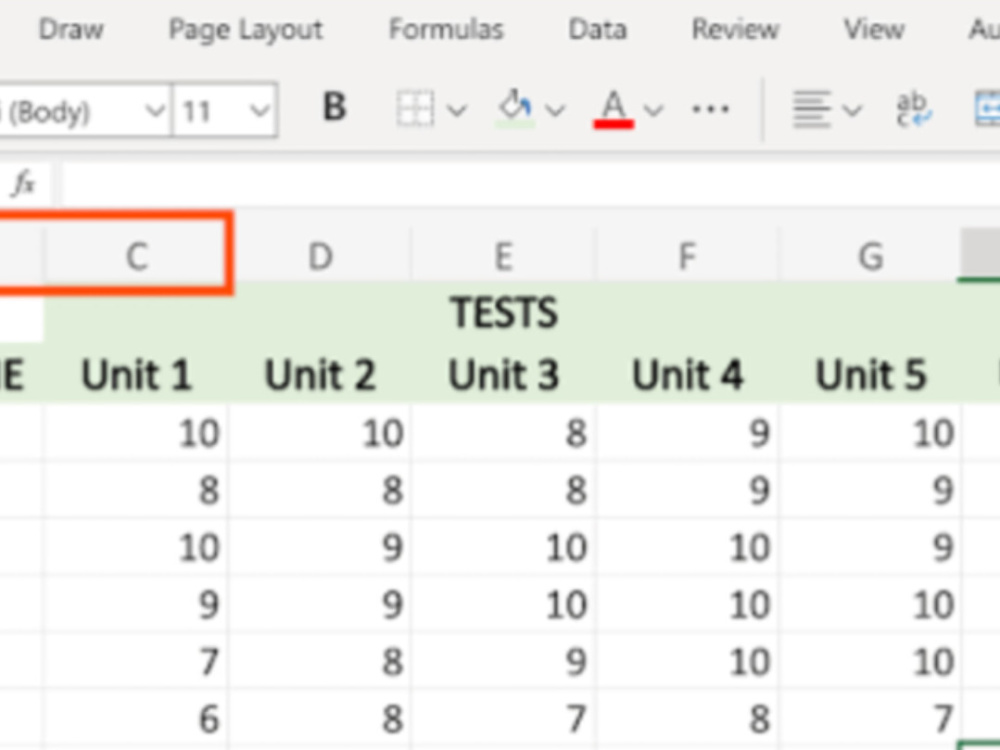1000x750 pixels.
Task: Apply fill color bucket icon
Action: click(517, 108)
